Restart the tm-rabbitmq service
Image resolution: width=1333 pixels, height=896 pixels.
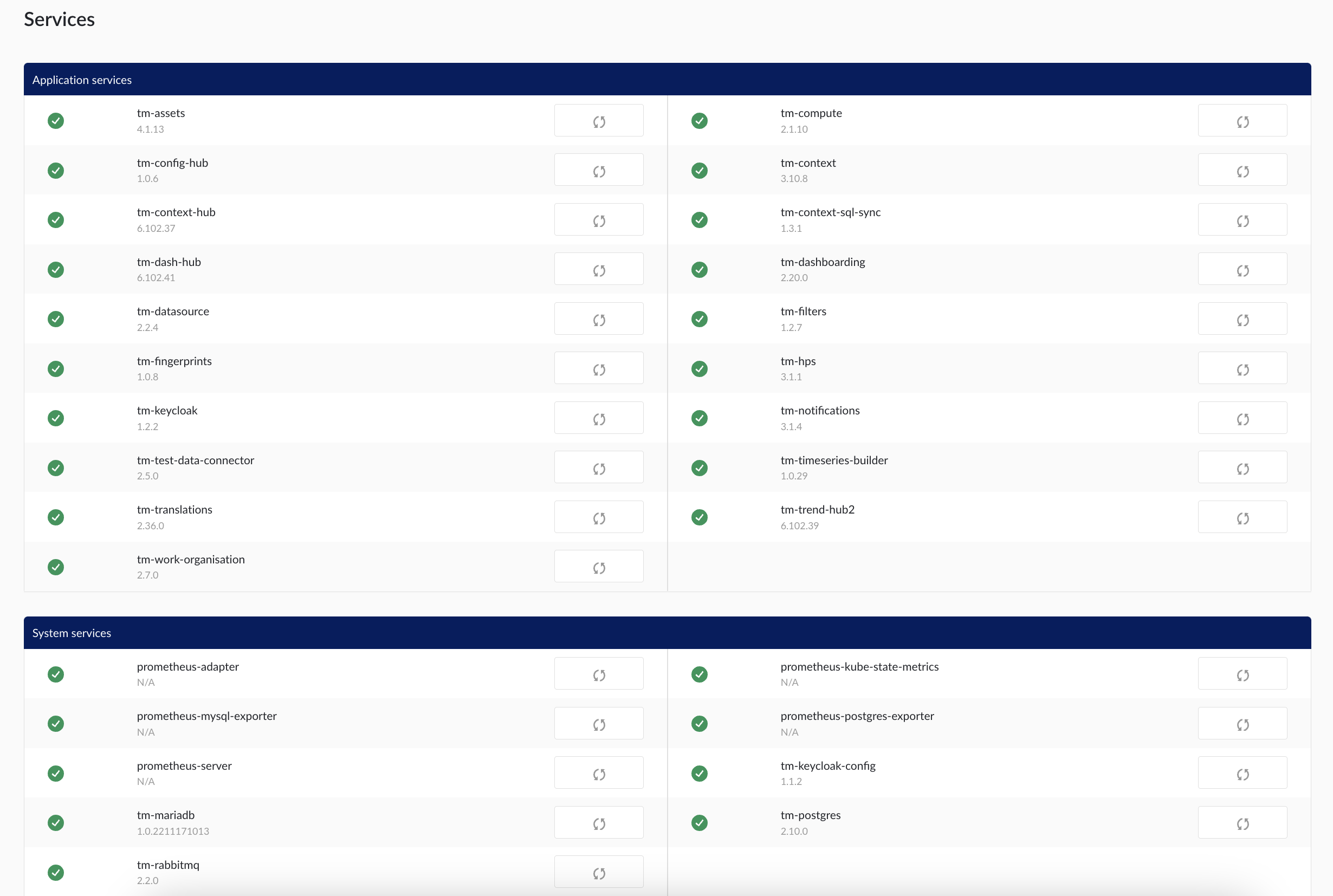click(598, 872)
